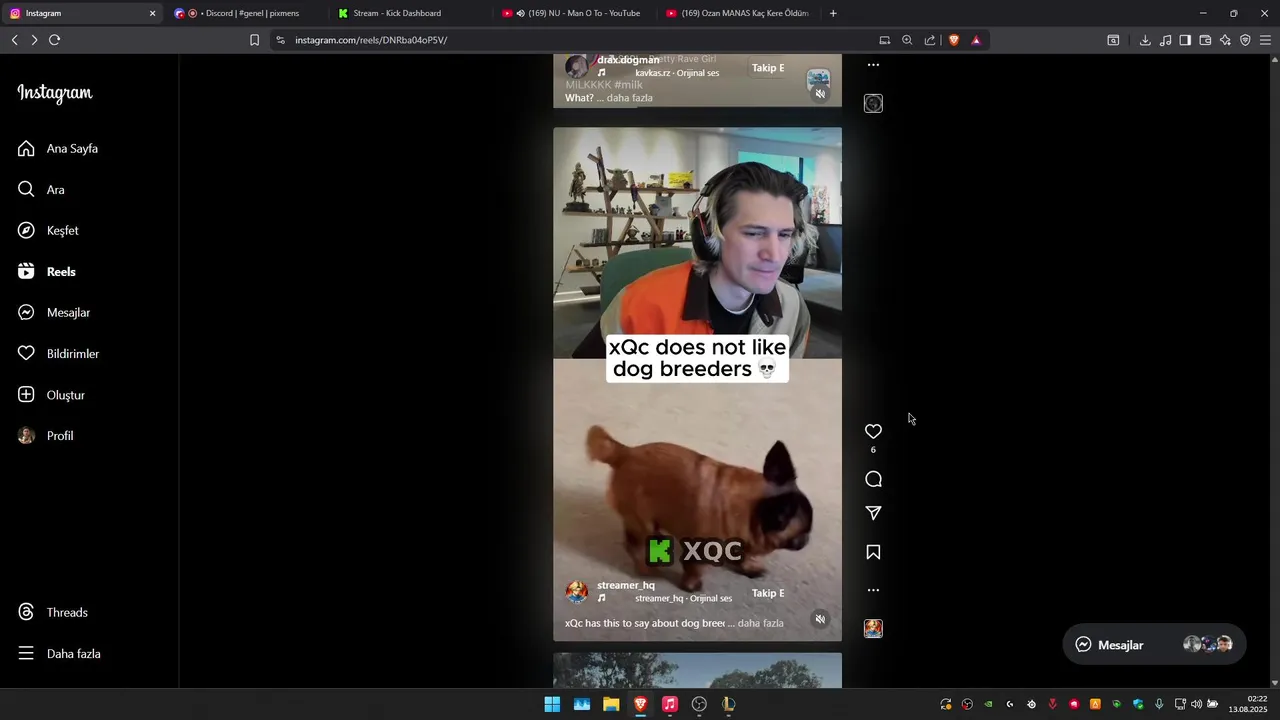1280x720 pixels.
Task: Switch to the Ozan MANAS YouTube tab
Action: [x=738, y=13]
